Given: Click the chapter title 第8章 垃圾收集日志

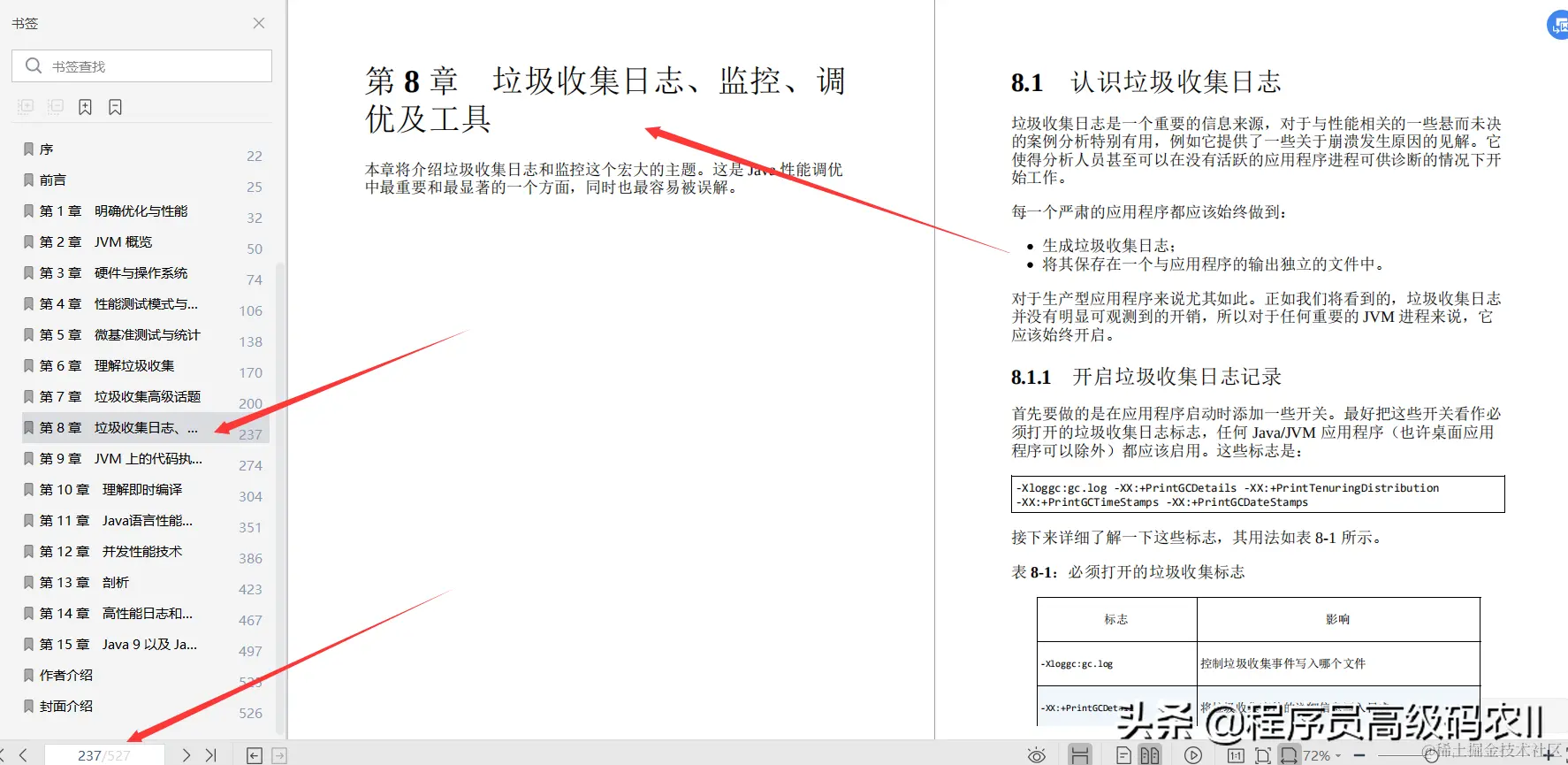Looking at the screenshot, I should click(605, 99).
